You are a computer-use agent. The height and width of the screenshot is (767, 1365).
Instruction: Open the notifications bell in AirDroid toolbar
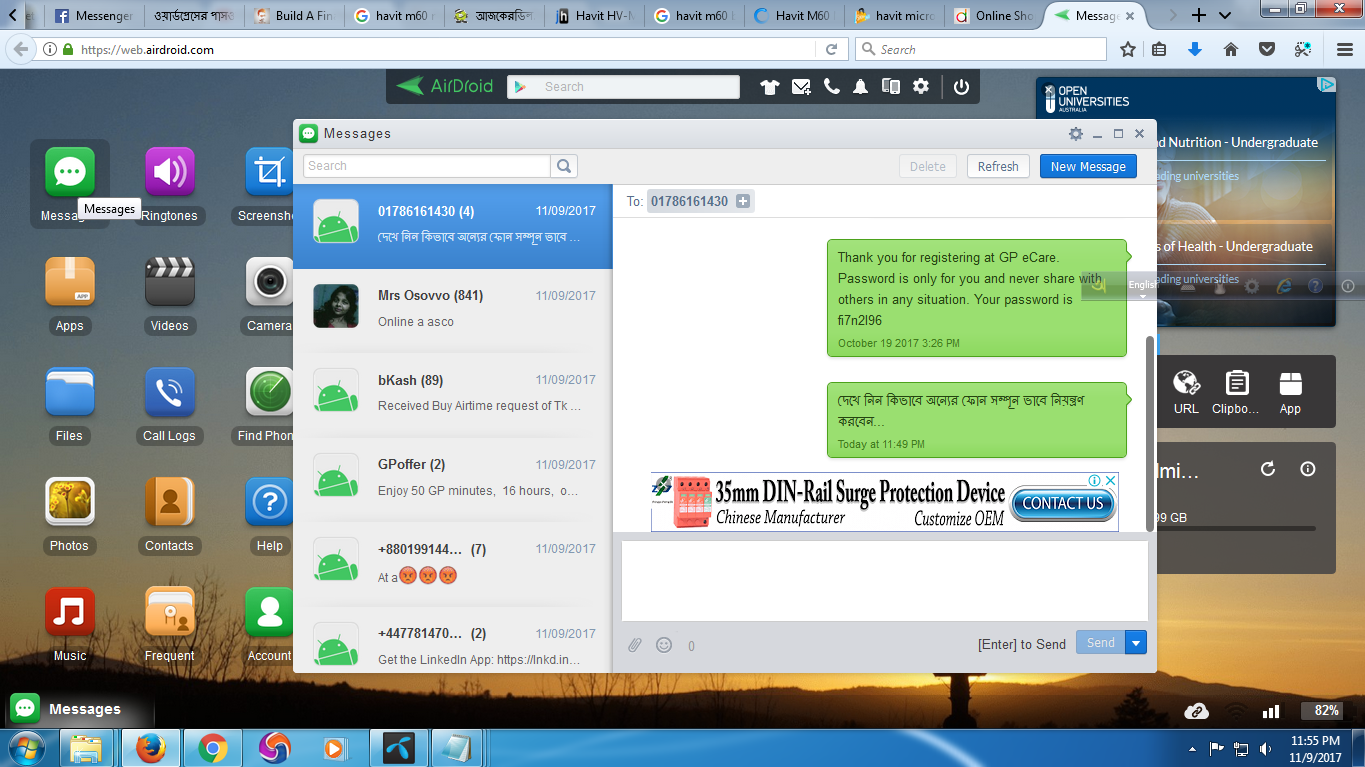point(860,87)
